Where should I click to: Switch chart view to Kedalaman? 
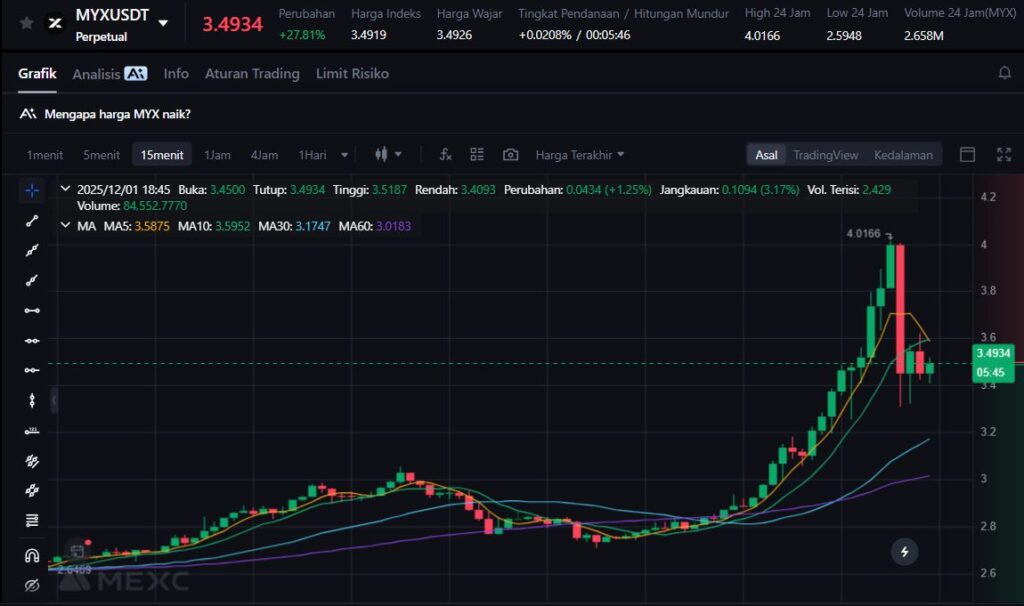[902, 155]
